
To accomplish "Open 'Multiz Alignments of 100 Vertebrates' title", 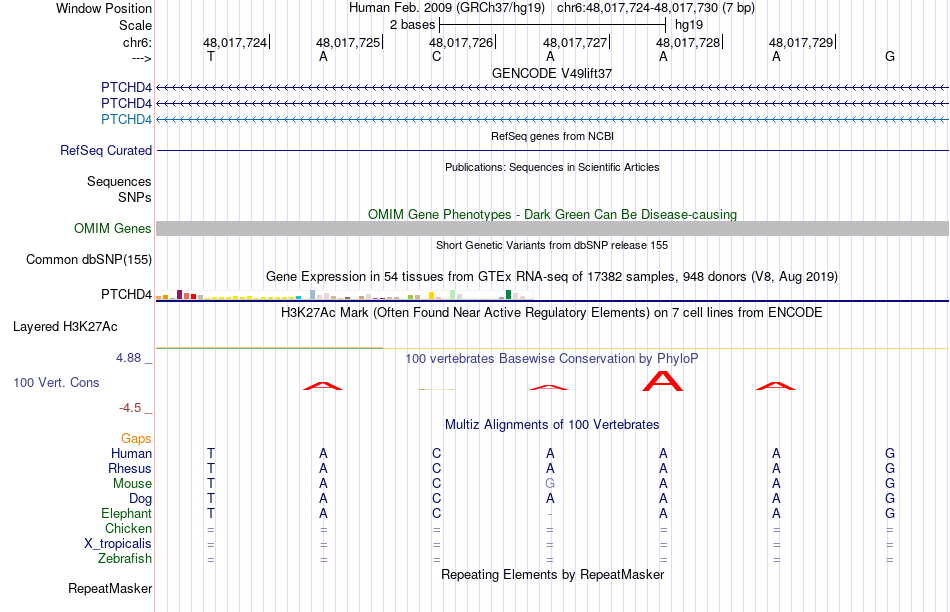I will click(x=552, y=425).
